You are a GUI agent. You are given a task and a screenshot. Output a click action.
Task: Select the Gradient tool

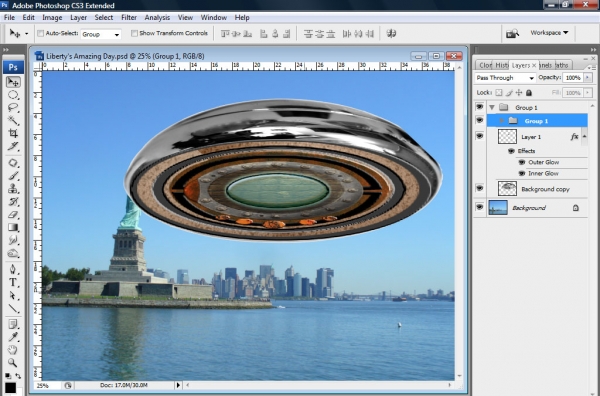point(13,227)
